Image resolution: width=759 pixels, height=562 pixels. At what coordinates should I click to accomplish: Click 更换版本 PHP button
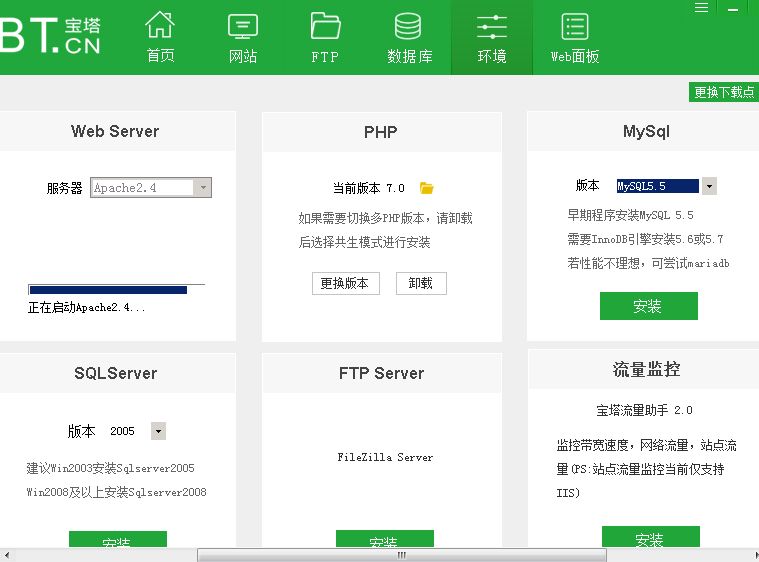click(x=346, y=283)
